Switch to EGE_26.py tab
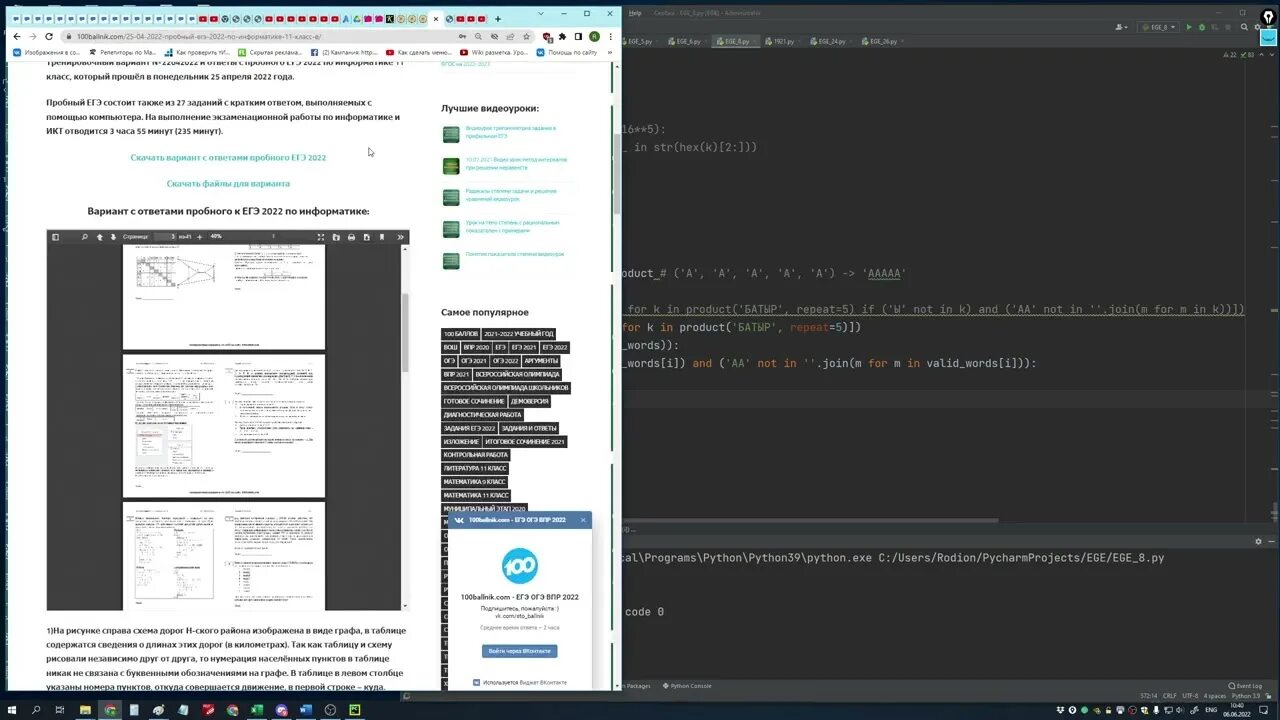Screen dimensions: 1280x720 (x=883, y=42)
